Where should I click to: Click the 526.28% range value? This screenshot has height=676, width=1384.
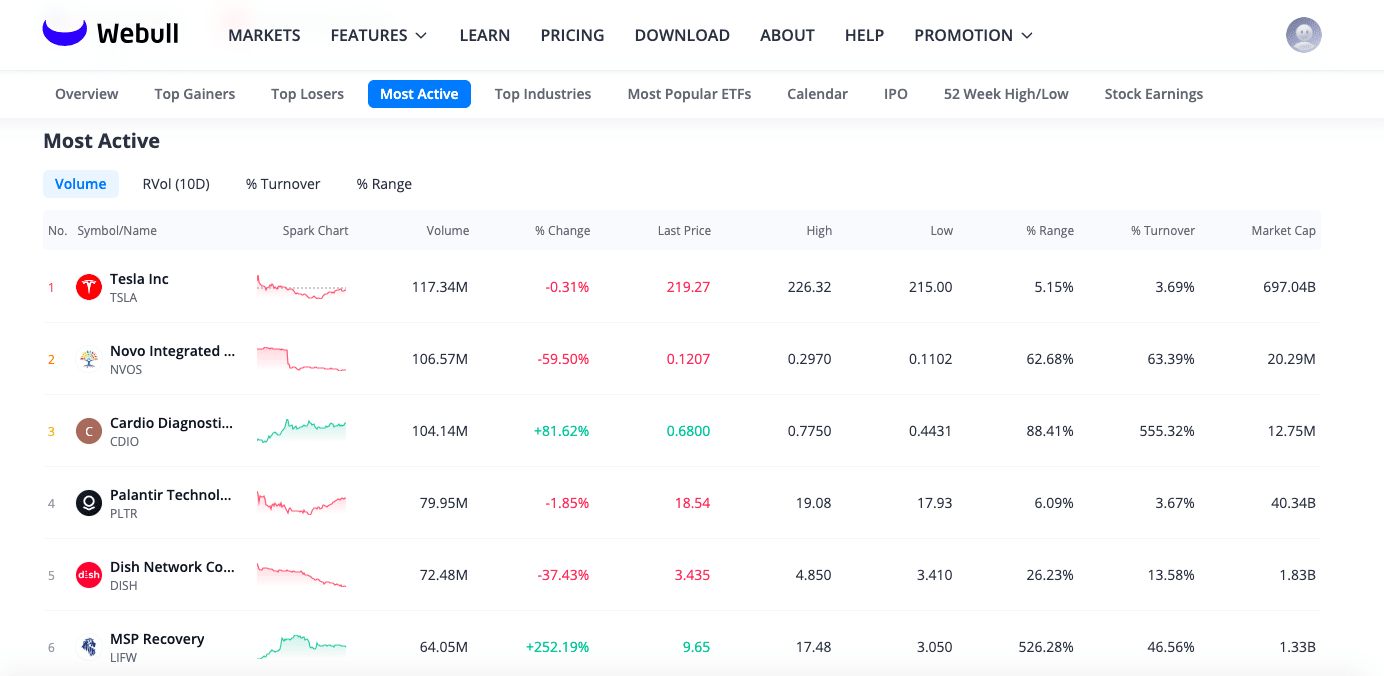point(1046,647)
